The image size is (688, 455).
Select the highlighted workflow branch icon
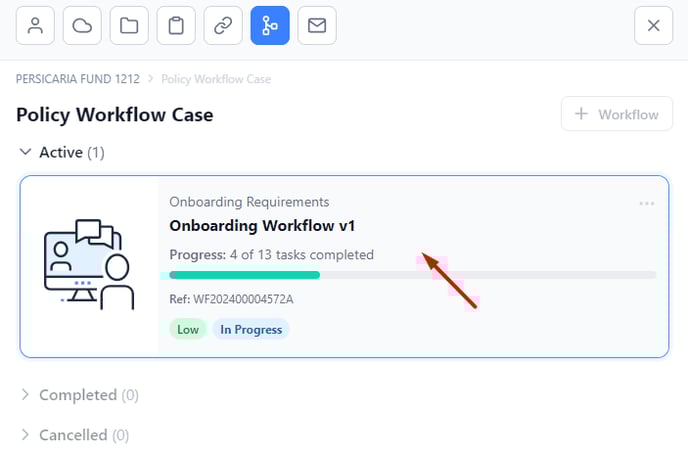[270, 25]
